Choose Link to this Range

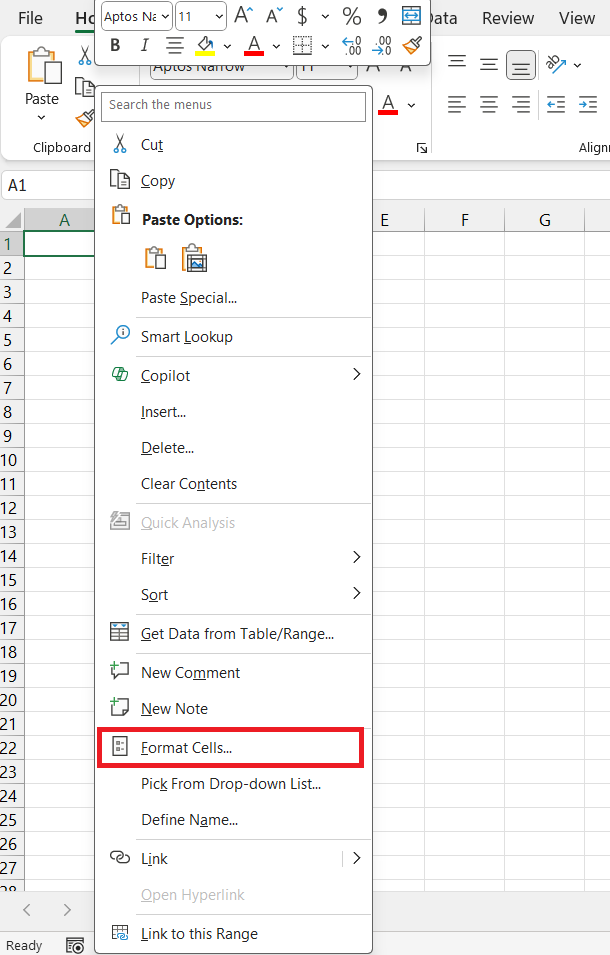234,934
